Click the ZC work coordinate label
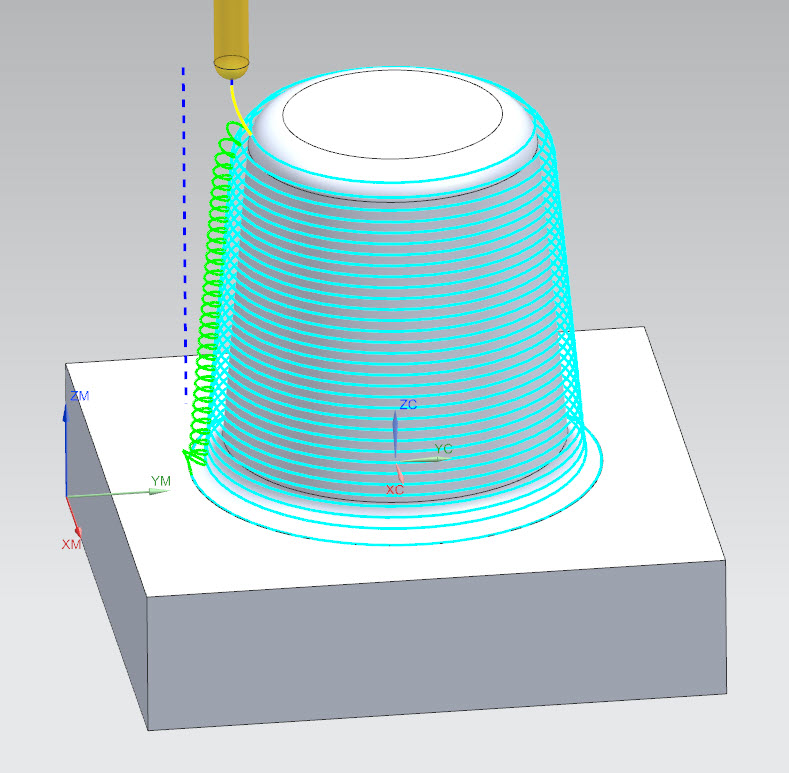The width and height of the screenshot is (789, 773). [408, 404]
